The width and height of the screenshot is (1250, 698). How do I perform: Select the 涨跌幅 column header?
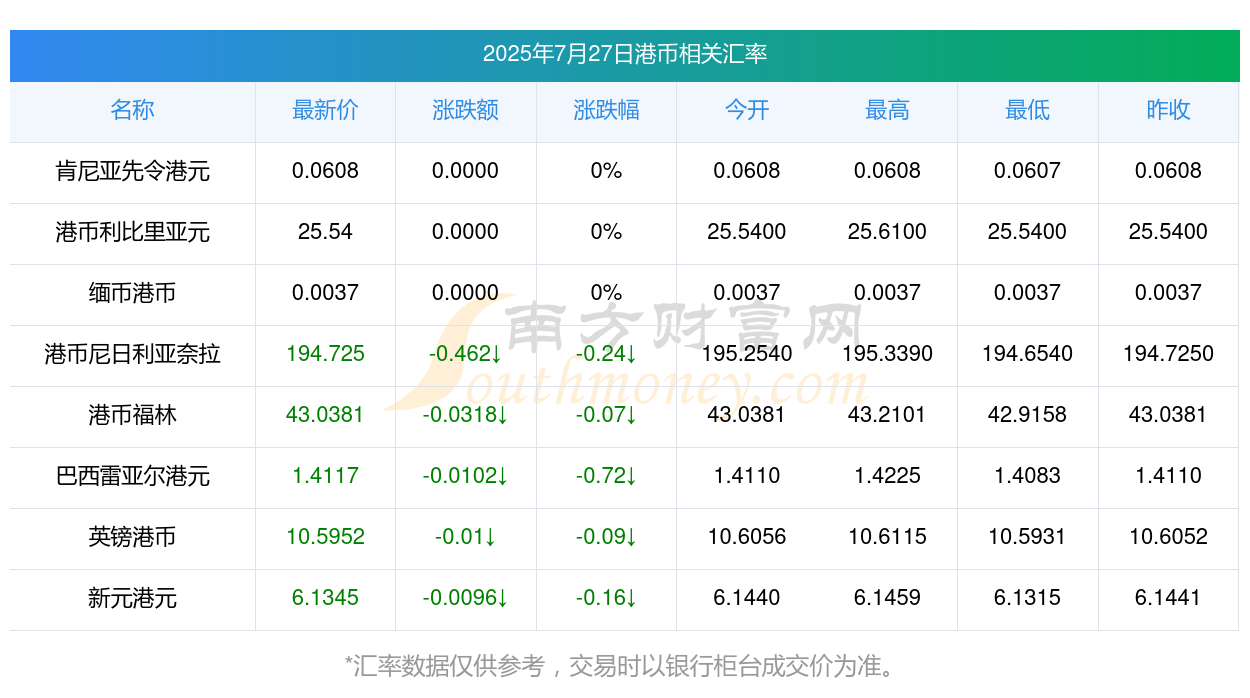coord(606,110)
